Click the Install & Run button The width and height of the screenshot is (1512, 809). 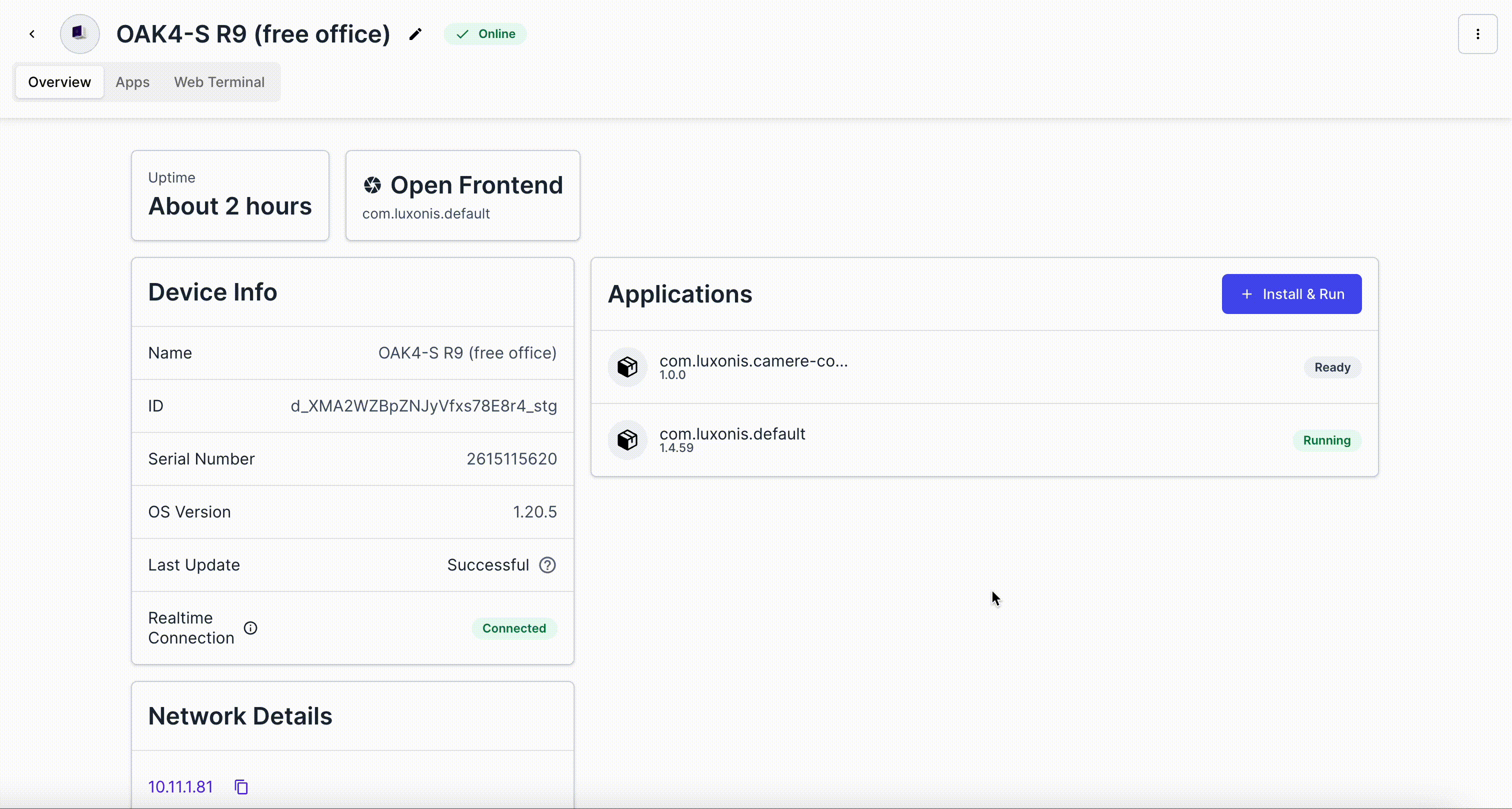click(x=1291, y=294)
